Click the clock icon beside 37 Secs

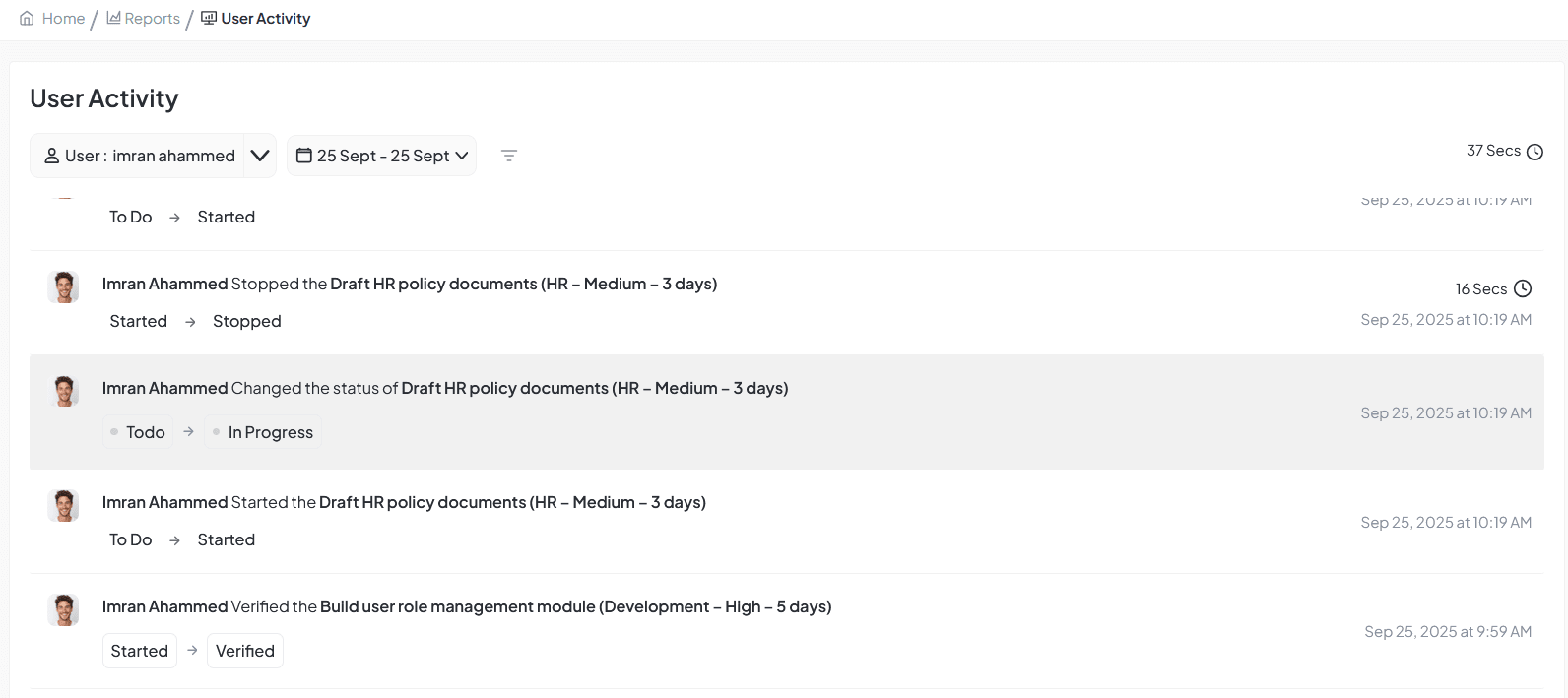1535,152
